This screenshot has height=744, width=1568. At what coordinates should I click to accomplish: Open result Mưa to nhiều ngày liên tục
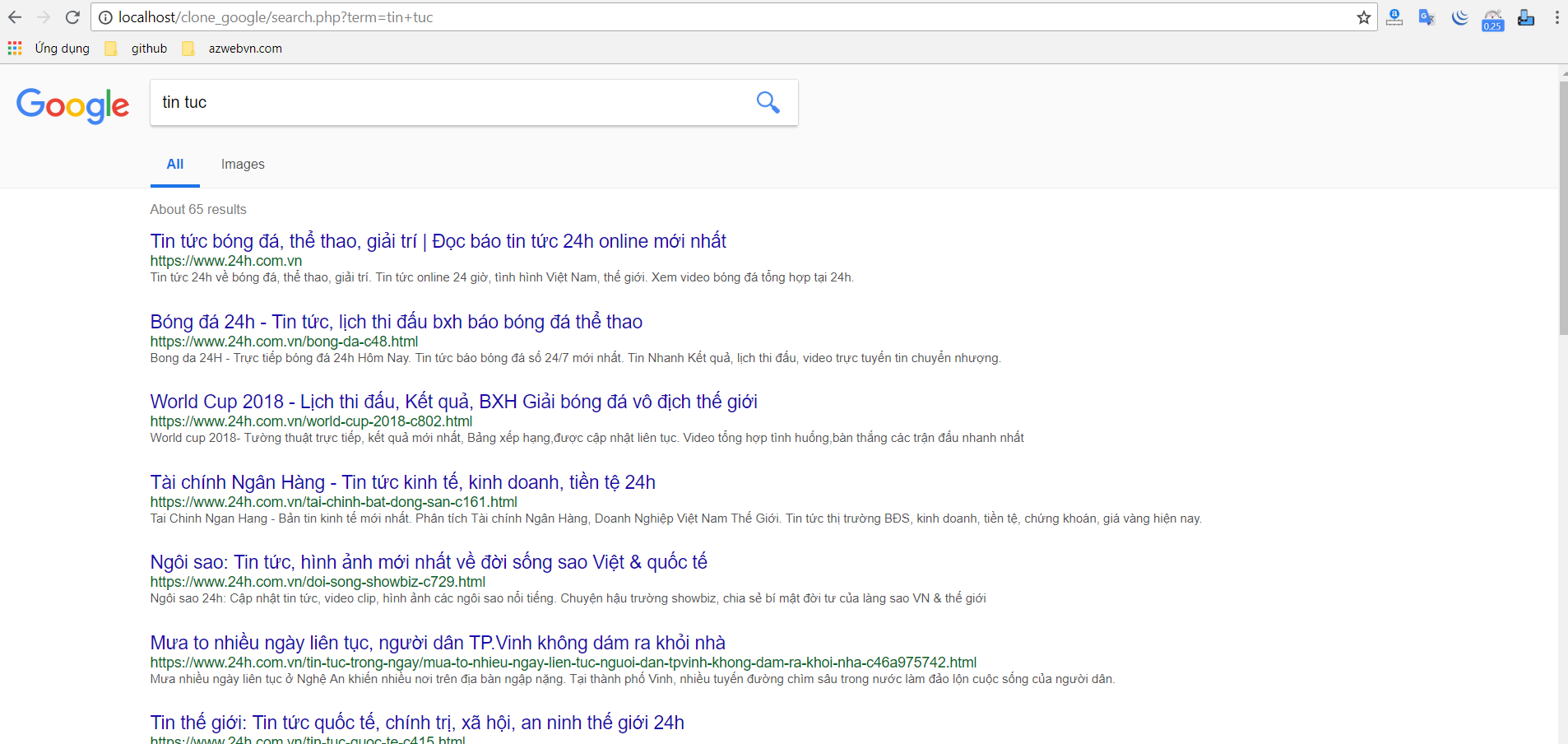438,643
